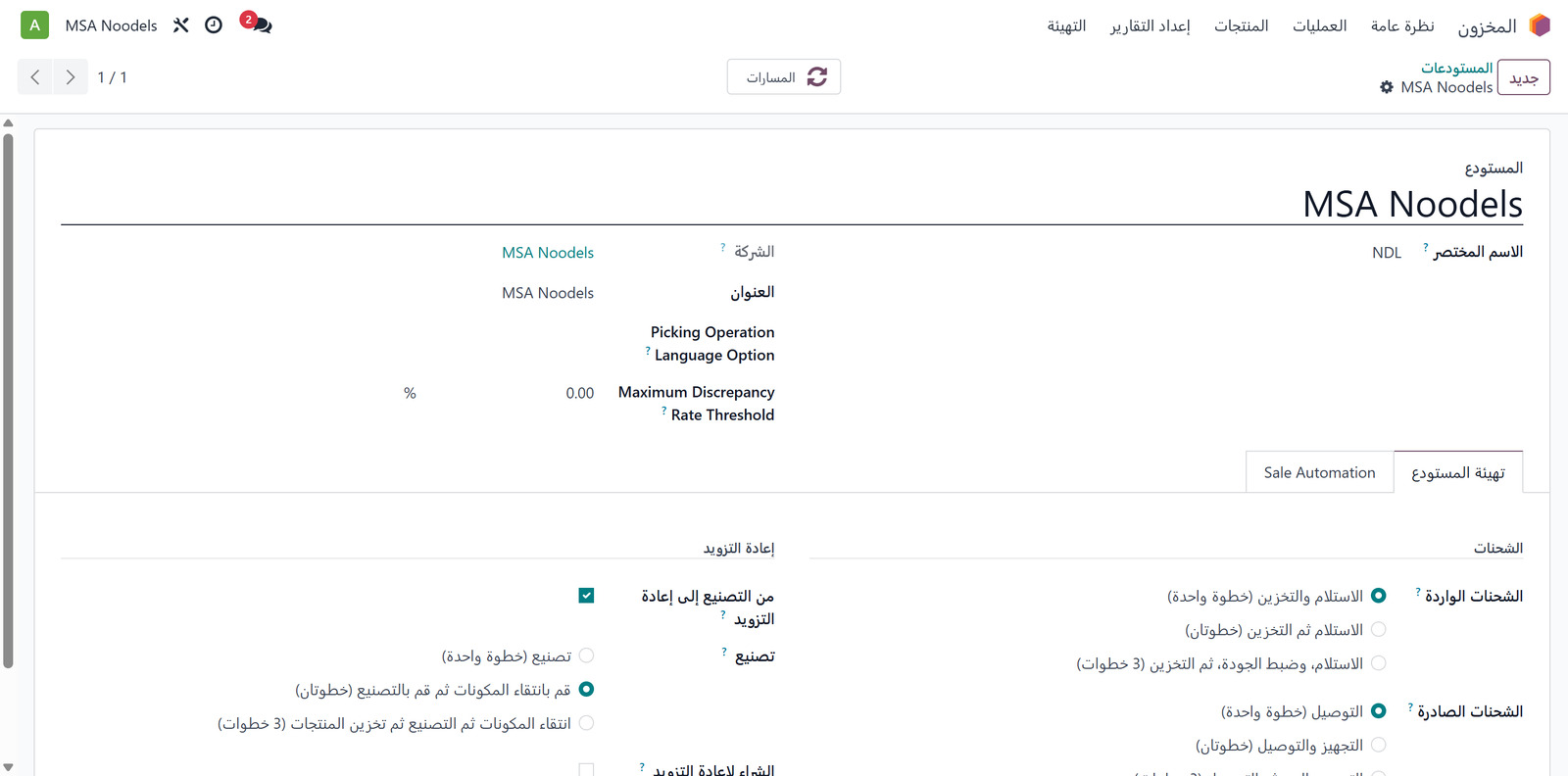Click the help icon beside الشراء لإعادة التزويد
Viewport: 1568px width, 776px height.
click(x=642, y=766)
